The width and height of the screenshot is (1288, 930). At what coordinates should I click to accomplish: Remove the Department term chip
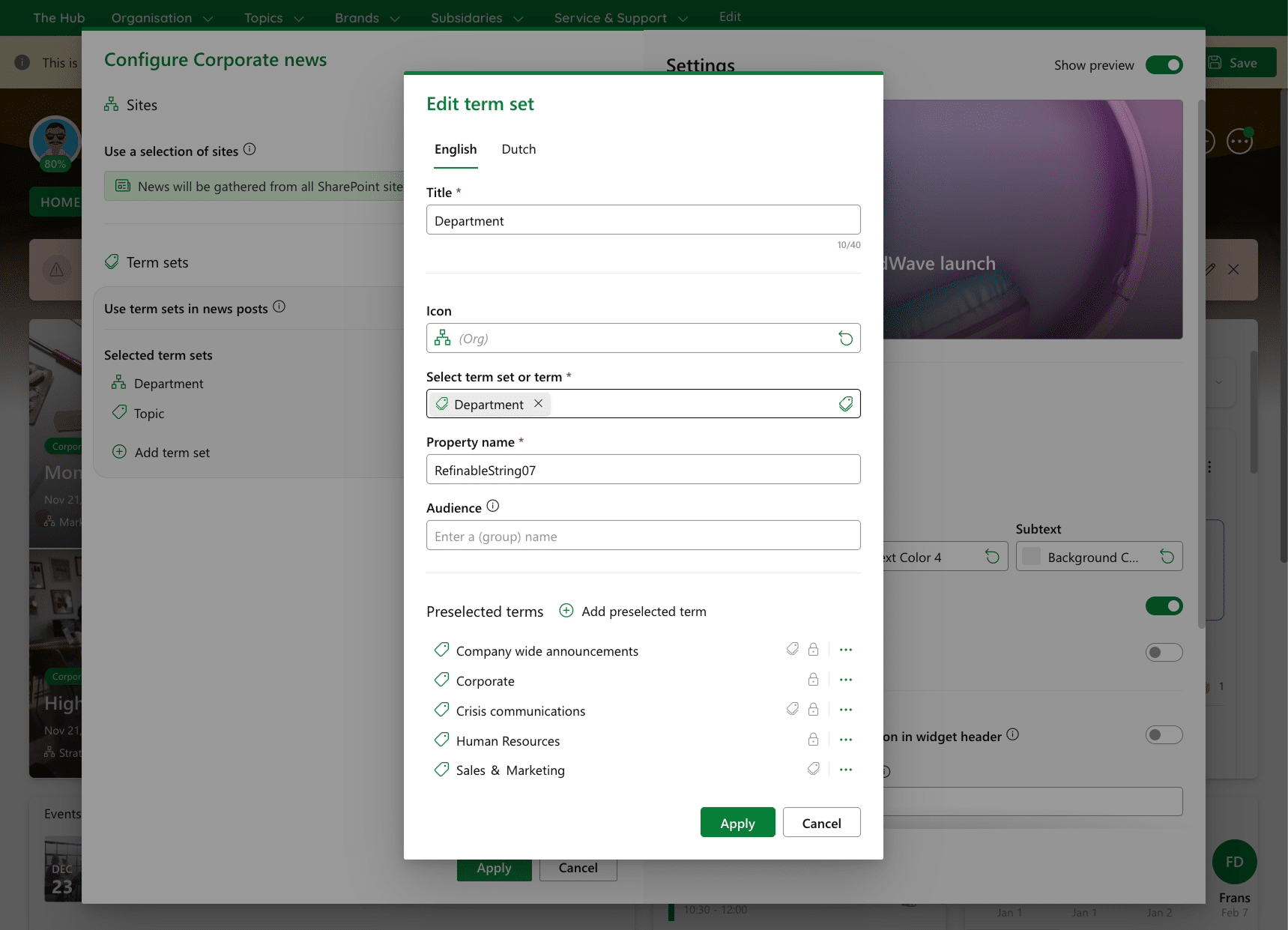(538, 404)
